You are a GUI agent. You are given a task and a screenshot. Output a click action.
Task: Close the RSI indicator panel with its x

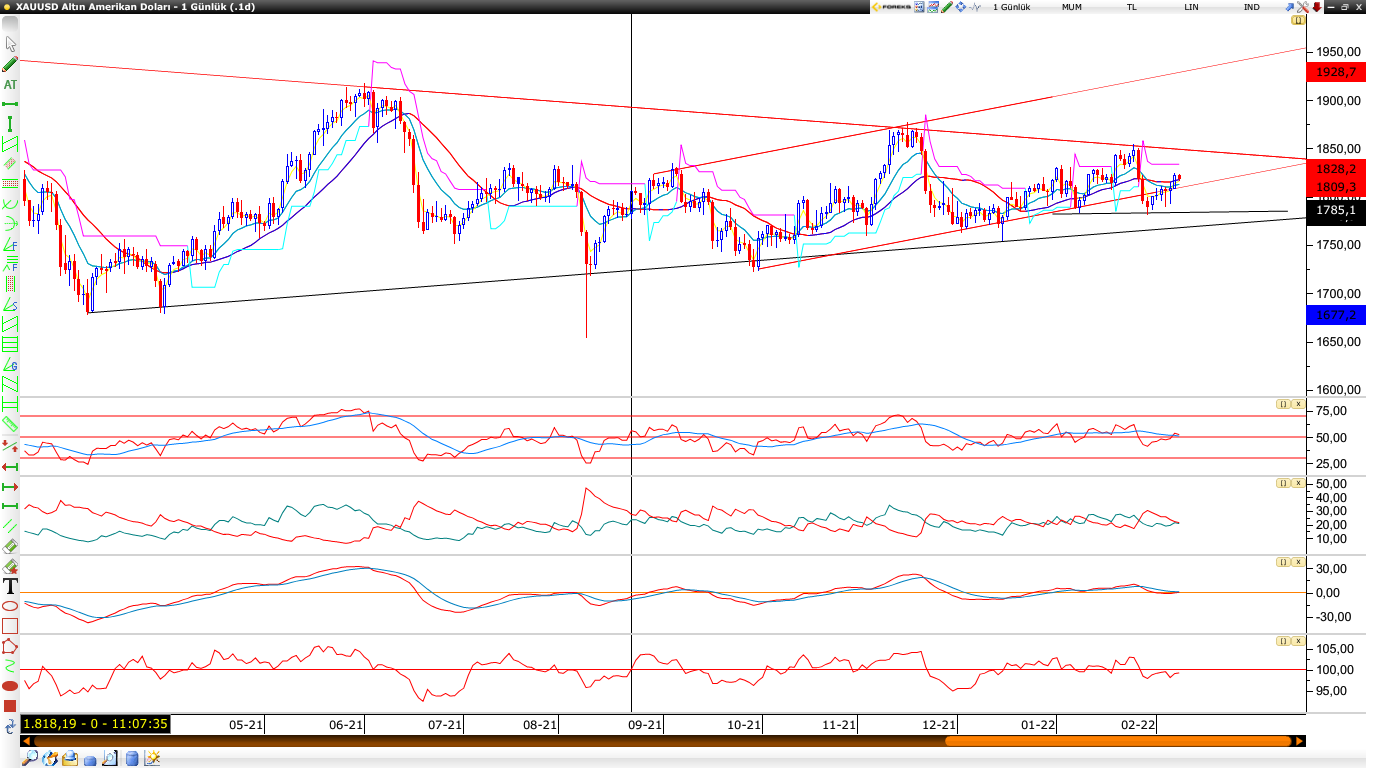1298,404
